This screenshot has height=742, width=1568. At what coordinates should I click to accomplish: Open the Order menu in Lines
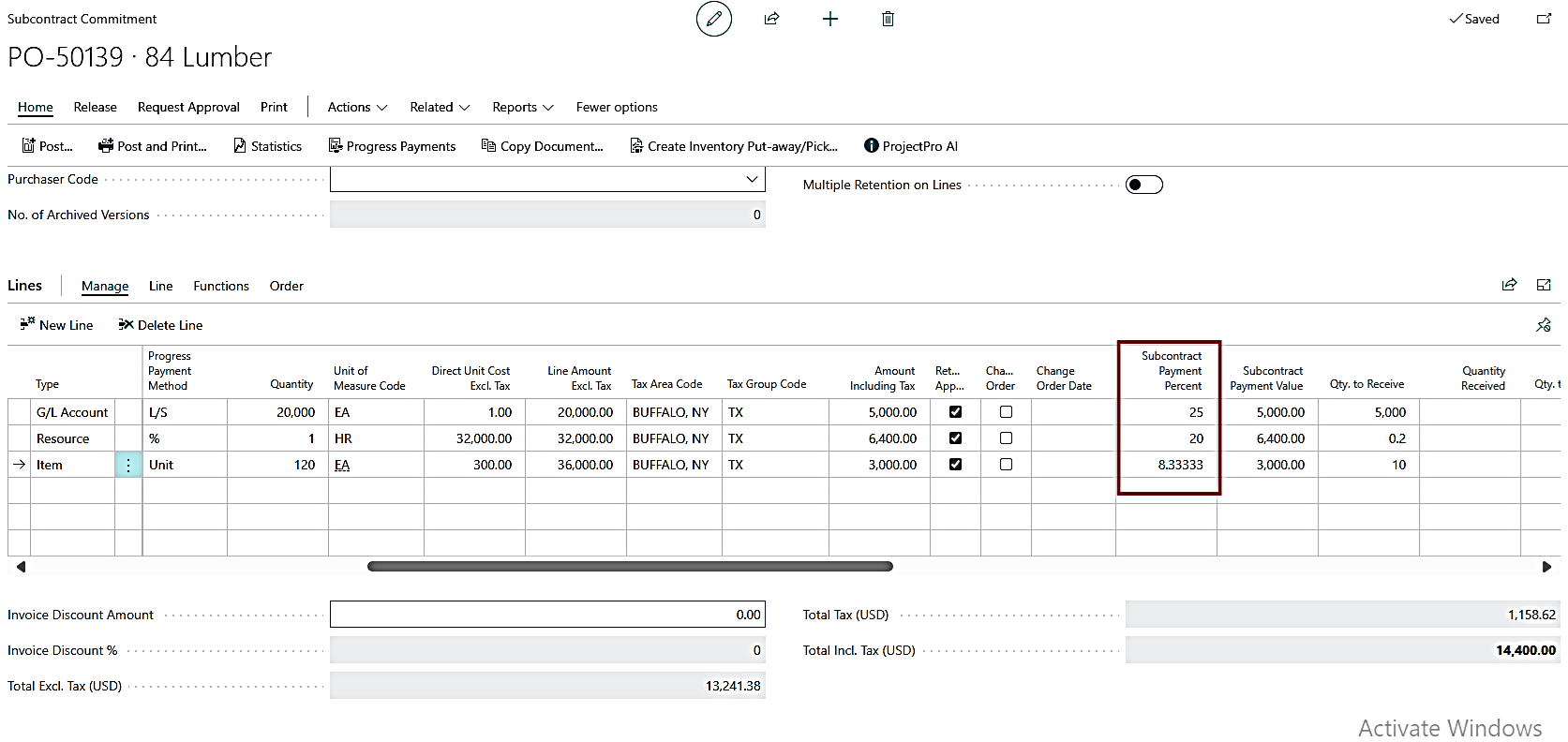pyautogui.click(x=287, y=286)
